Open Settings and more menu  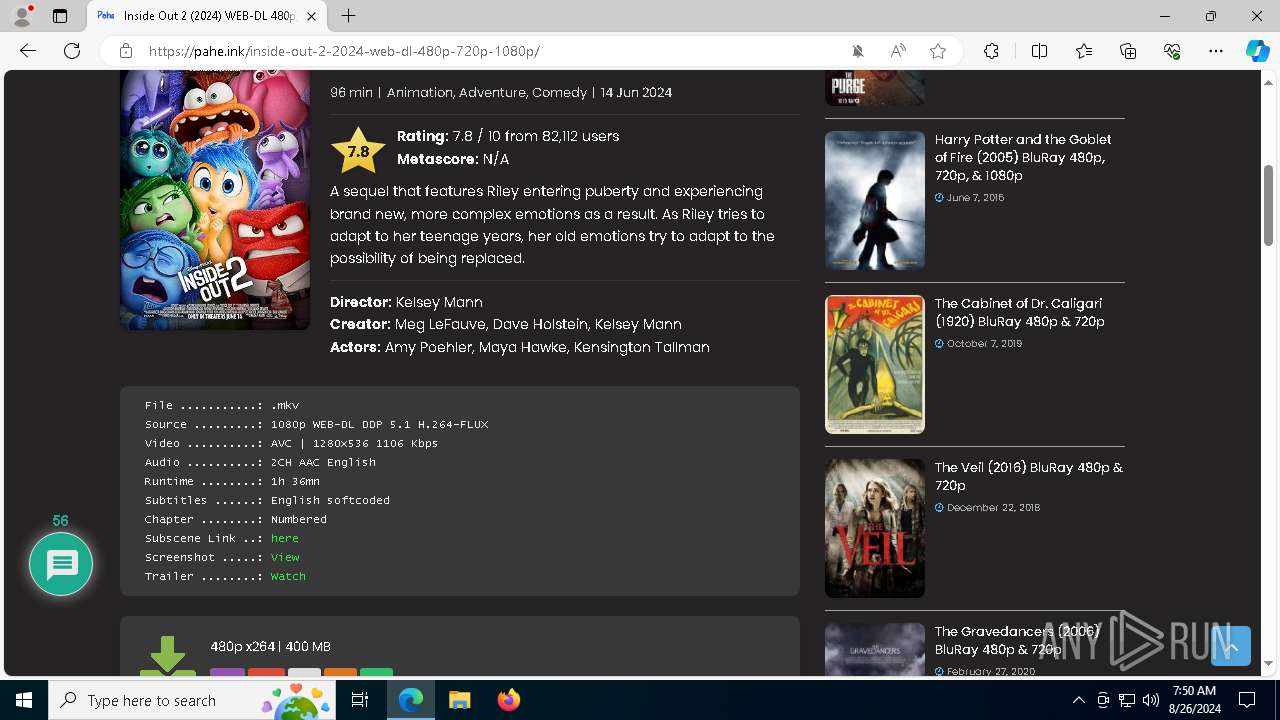click(x=1216, y=51)
